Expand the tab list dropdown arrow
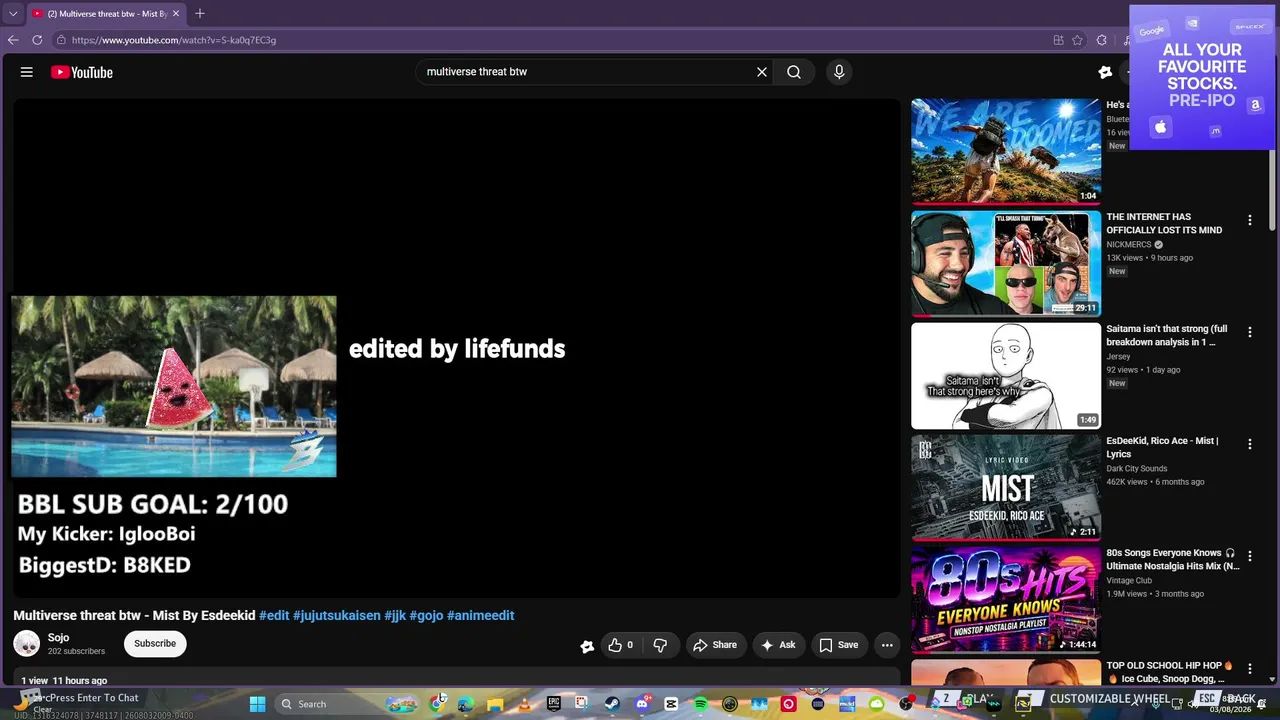Screen dimensions: 1280x720 pyautogui.click(x=13, y=14)
